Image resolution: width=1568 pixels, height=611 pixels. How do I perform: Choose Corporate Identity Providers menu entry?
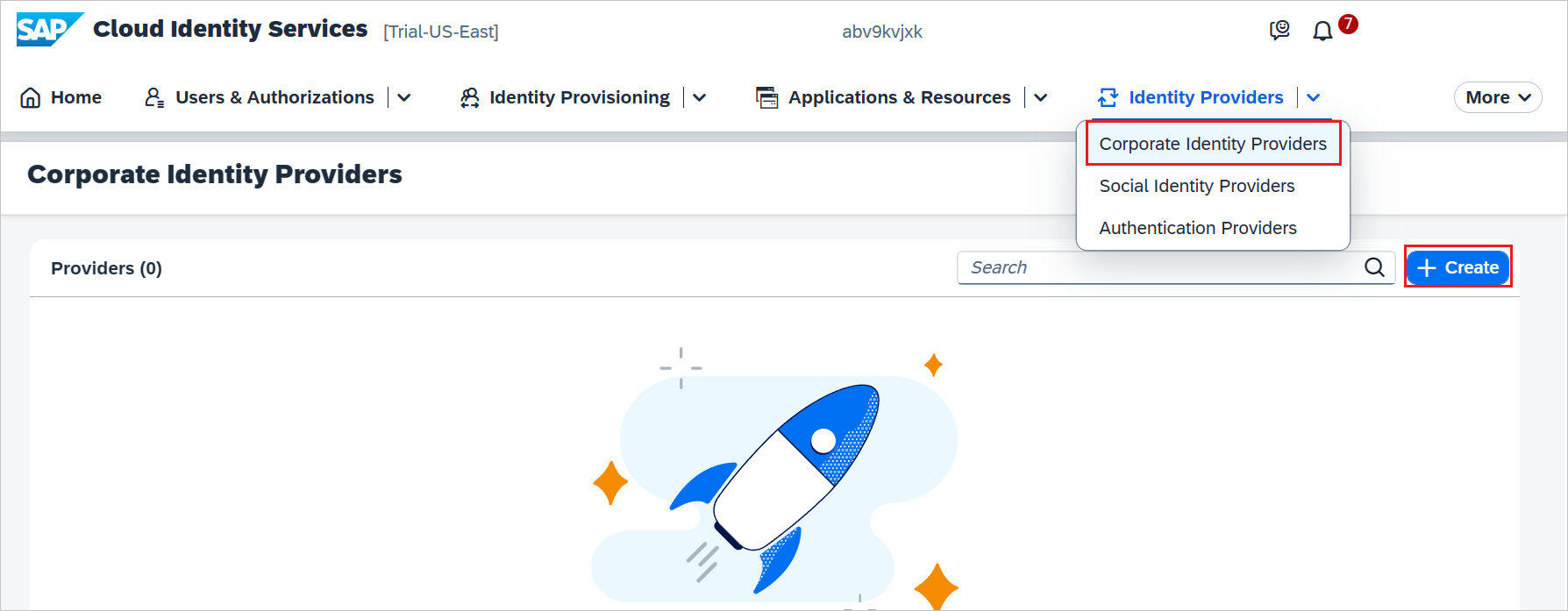[1213, 144]
